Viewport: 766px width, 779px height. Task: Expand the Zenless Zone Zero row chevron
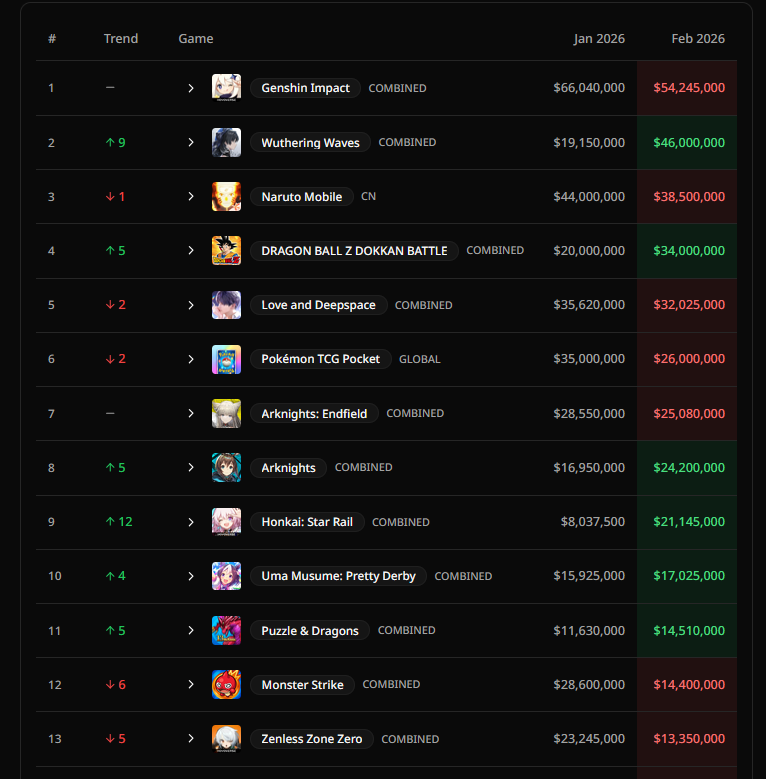(191, 739)
